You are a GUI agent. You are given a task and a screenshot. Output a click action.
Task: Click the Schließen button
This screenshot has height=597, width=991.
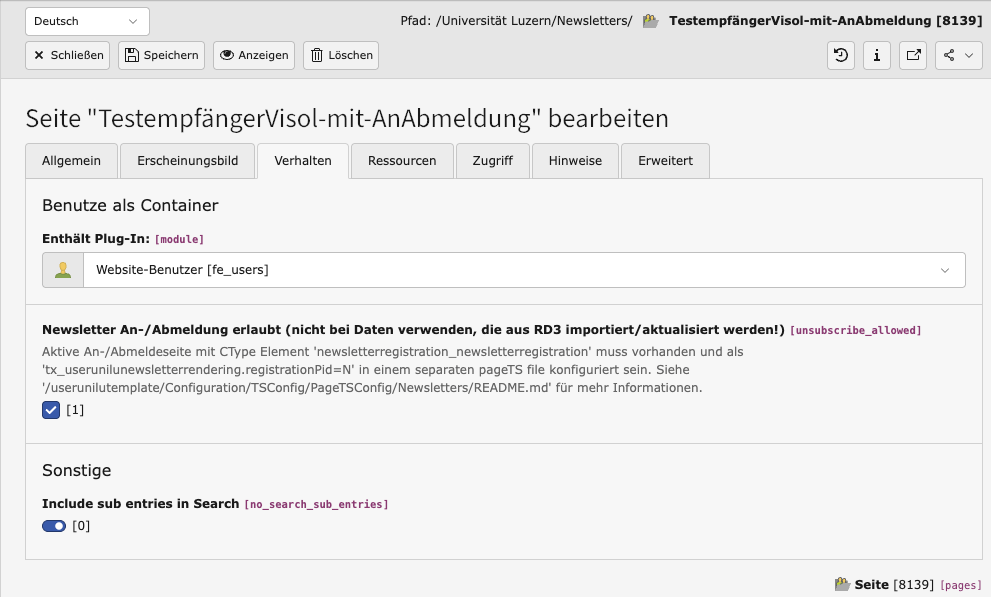pyautogui.click(x=68, y=56)
